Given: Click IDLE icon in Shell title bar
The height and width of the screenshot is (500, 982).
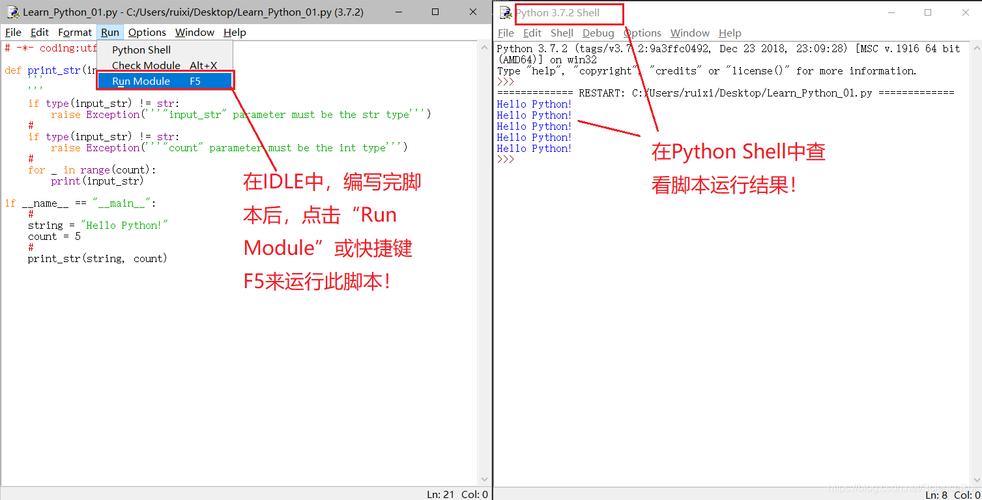Looking at the screenshot, I should click(x=506, y=13).
